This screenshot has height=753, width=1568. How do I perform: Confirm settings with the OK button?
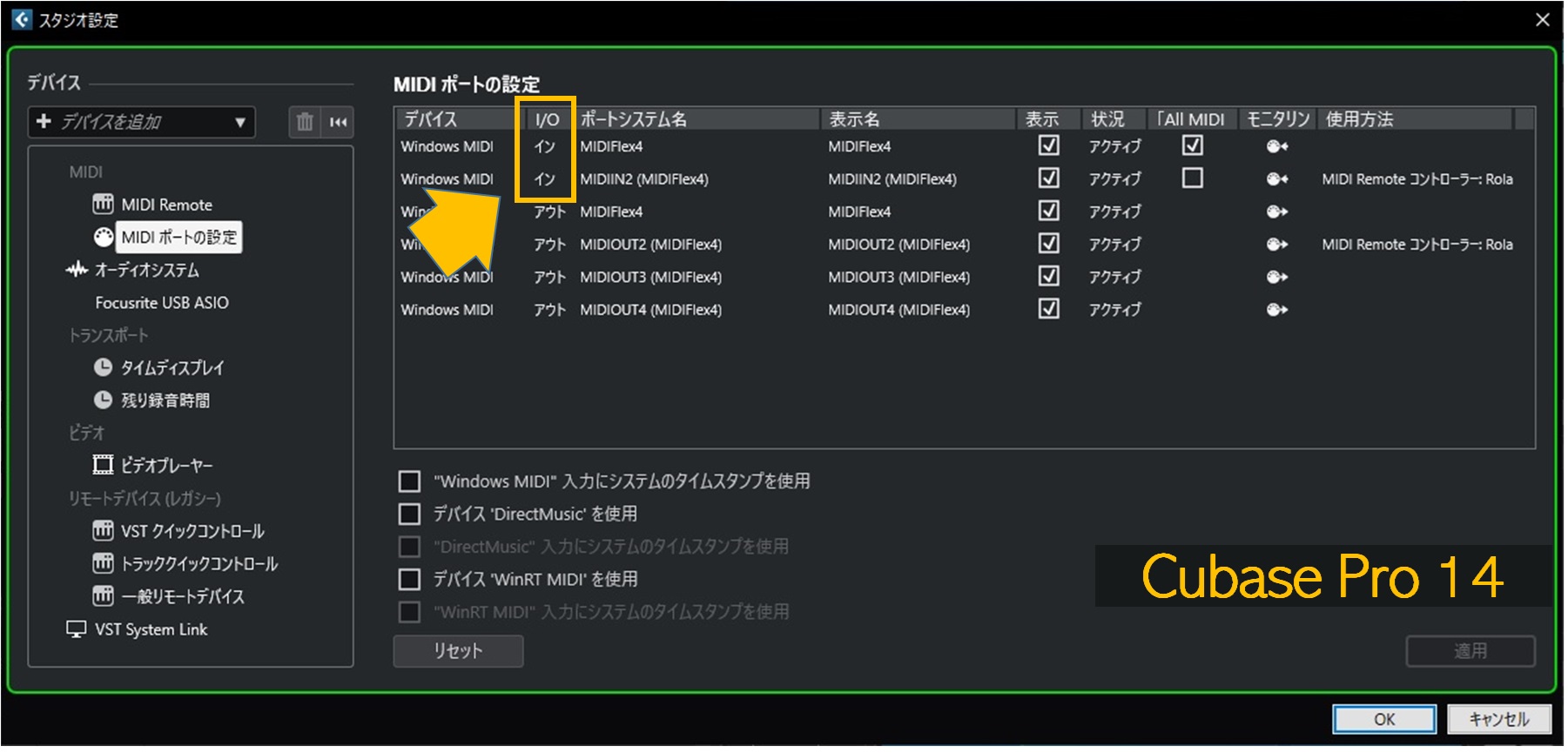[1384, 719]
